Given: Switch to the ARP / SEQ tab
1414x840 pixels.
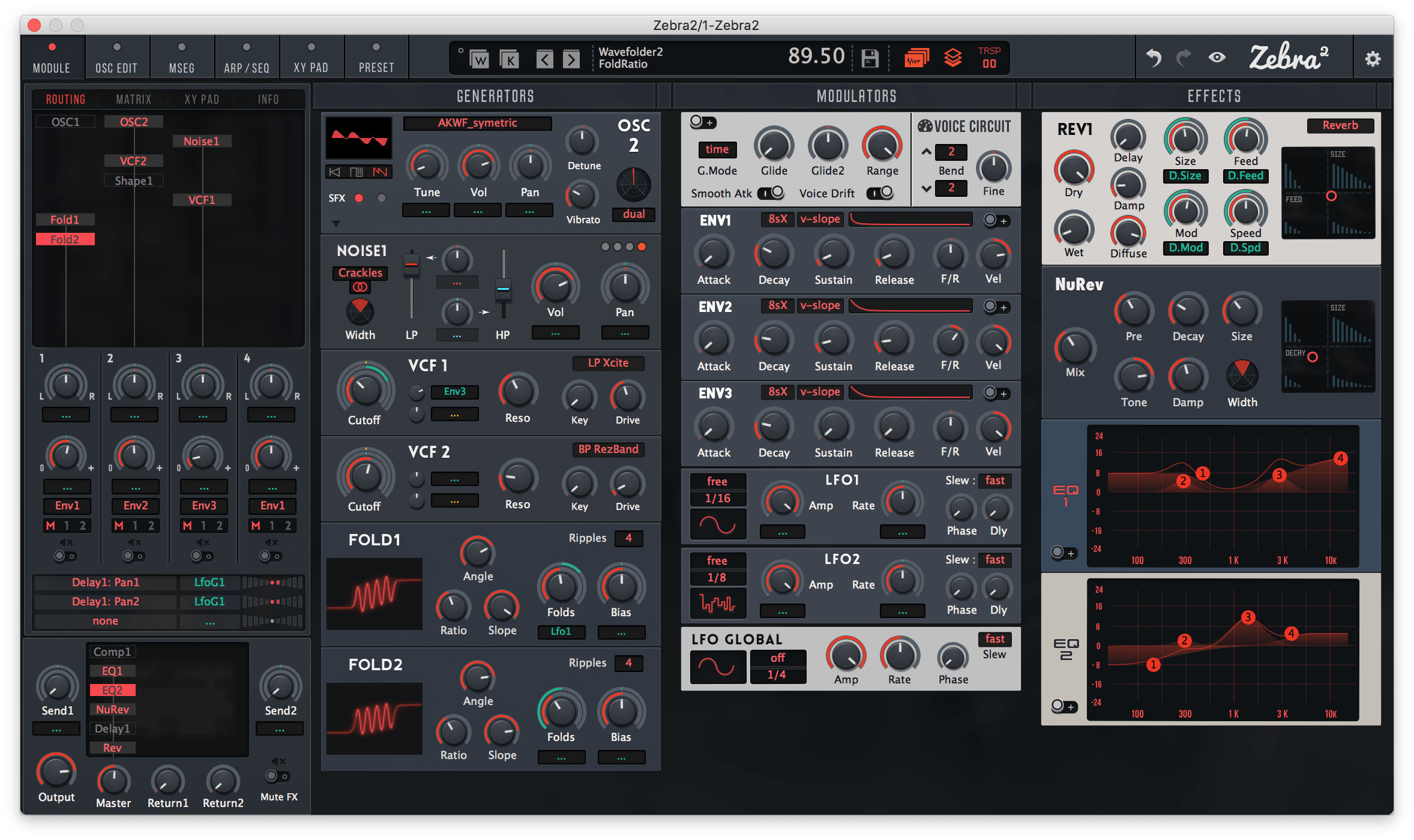Looking at the screenshot, I should pyautogui.click(x=247, y=57).
